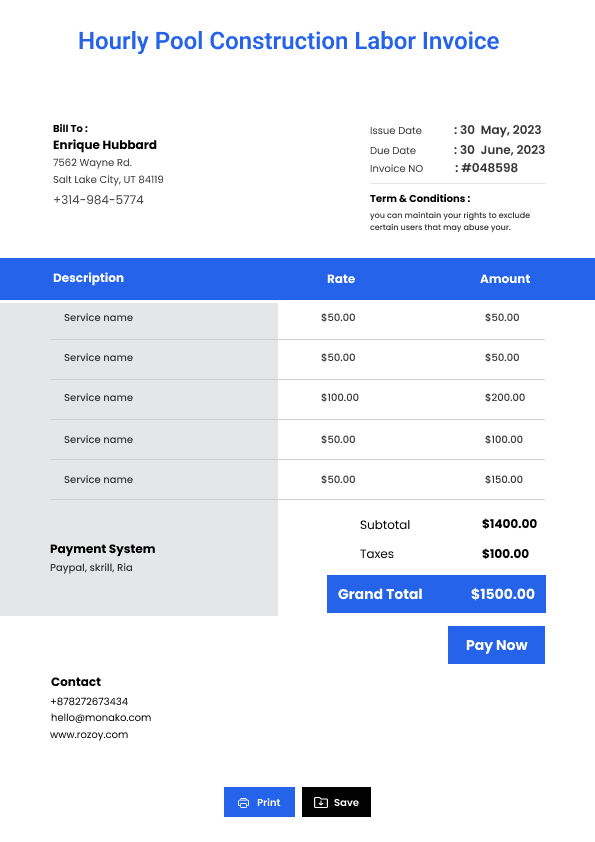
Task: Click the Save button
Action: tap(336, 802)
